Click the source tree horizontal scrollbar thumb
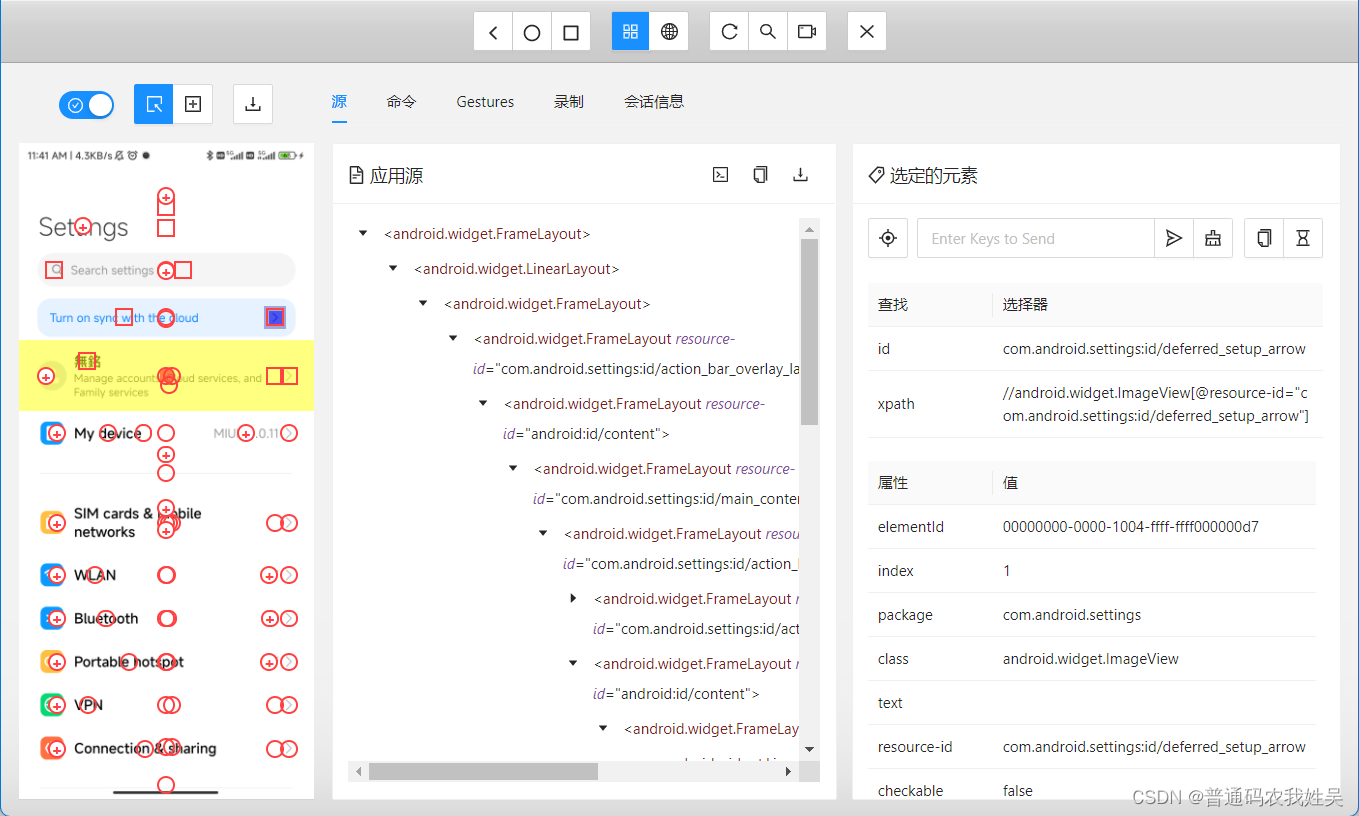Image resolution: width=1359 pixels, height=816 pixels. point(483,772)
